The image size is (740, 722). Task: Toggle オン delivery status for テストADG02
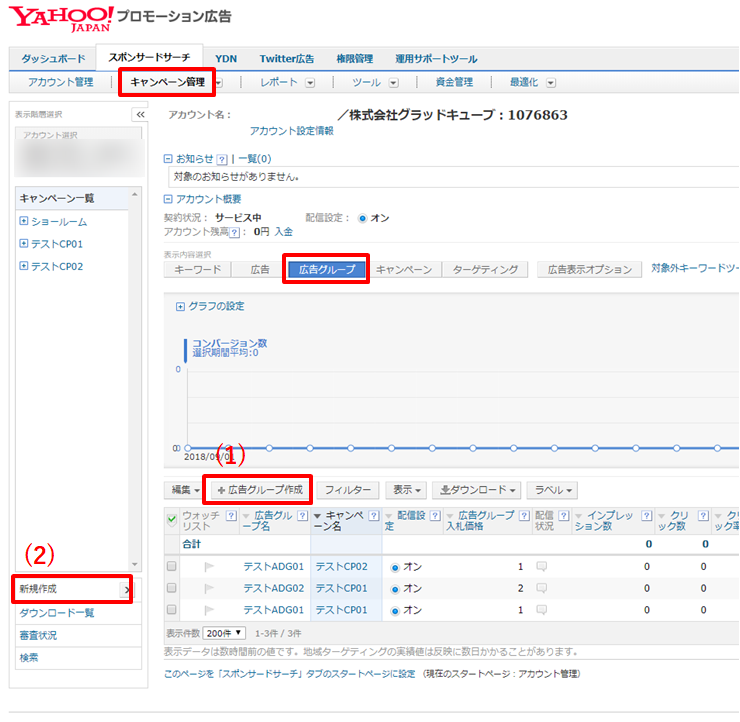395,589
